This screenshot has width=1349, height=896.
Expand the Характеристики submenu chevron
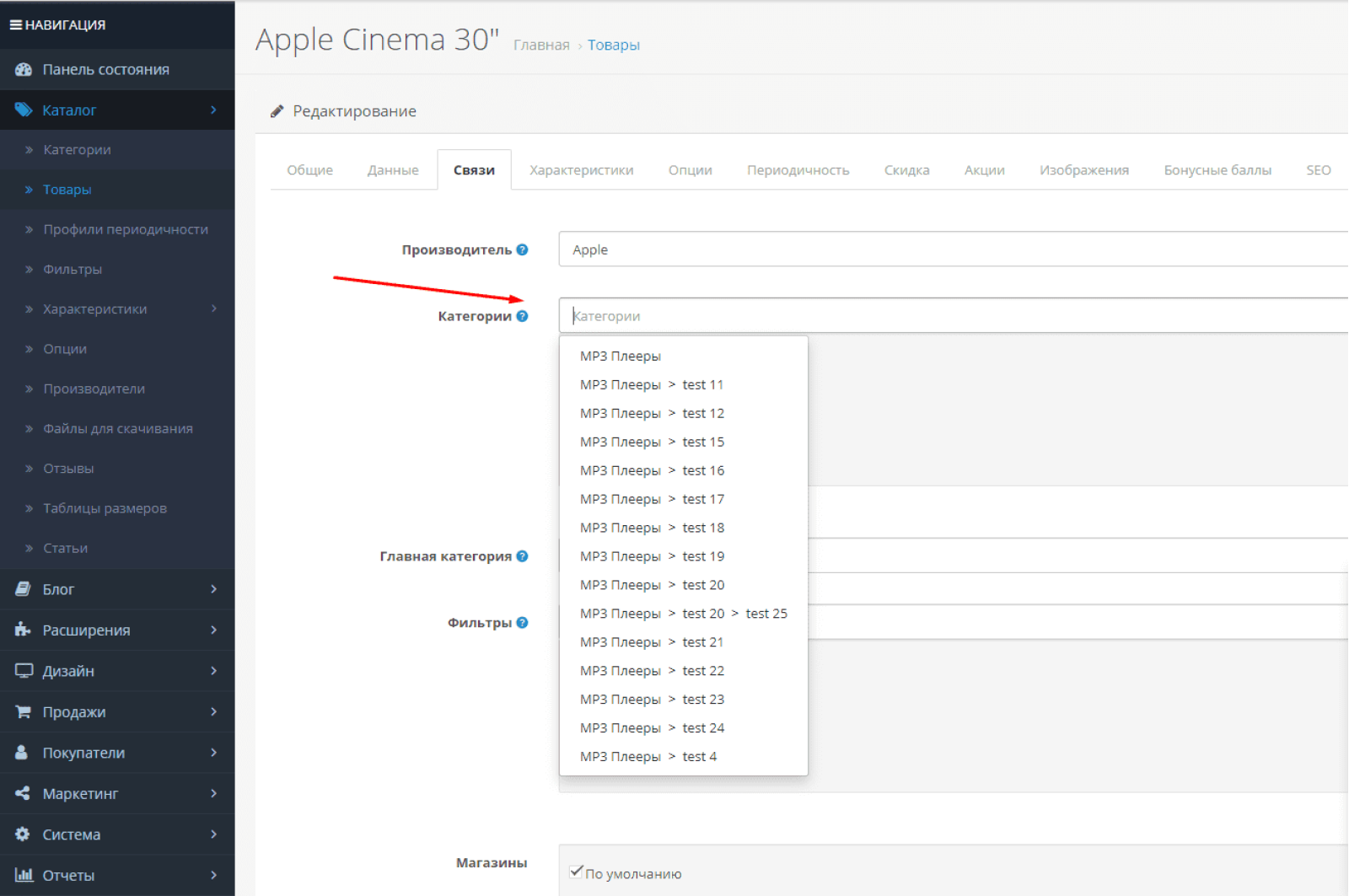213,309
